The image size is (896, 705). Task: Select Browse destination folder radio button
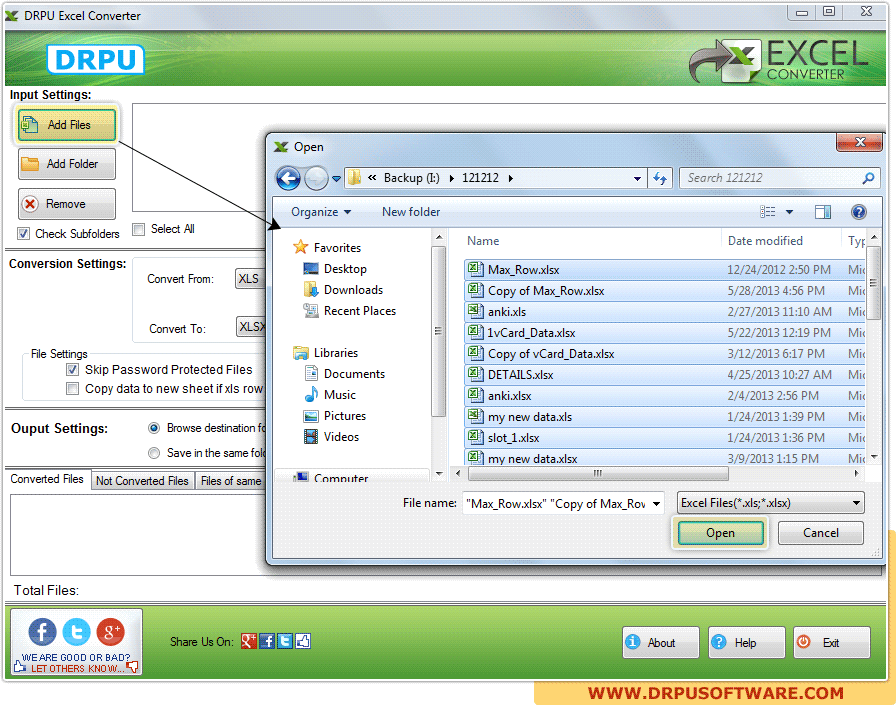click(154, 428)
